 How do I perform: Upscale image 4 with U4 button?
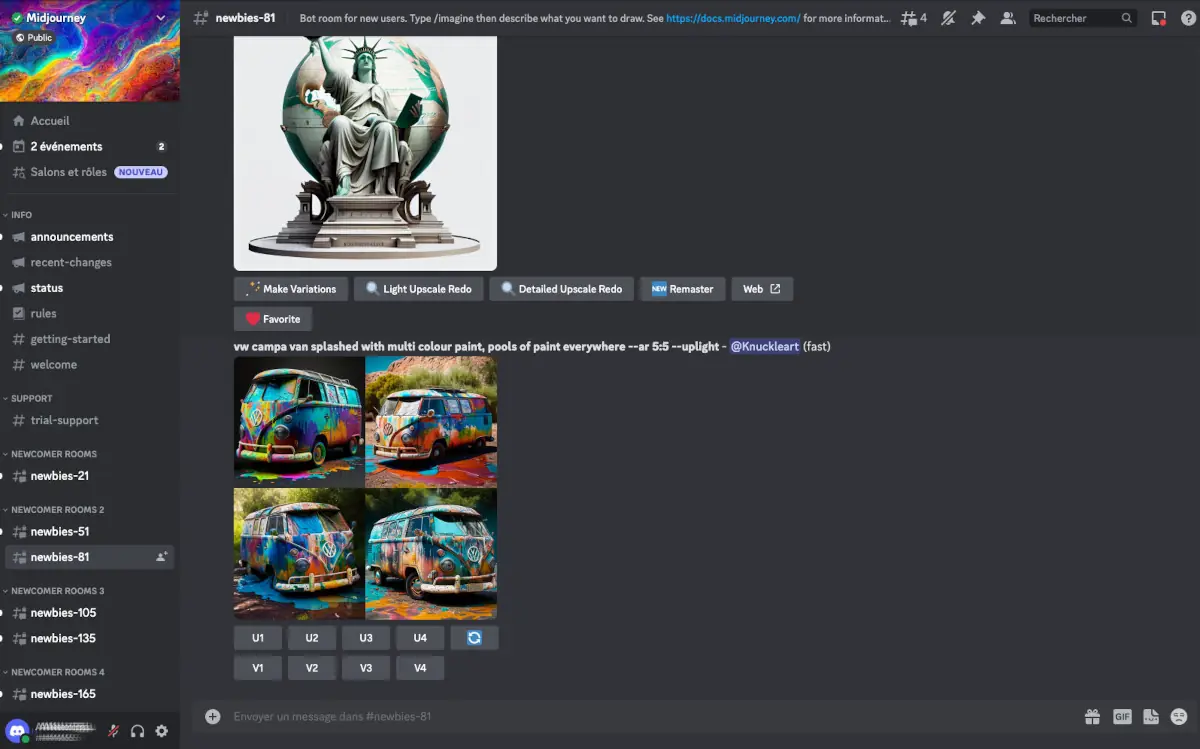click(x=420, y=638)
